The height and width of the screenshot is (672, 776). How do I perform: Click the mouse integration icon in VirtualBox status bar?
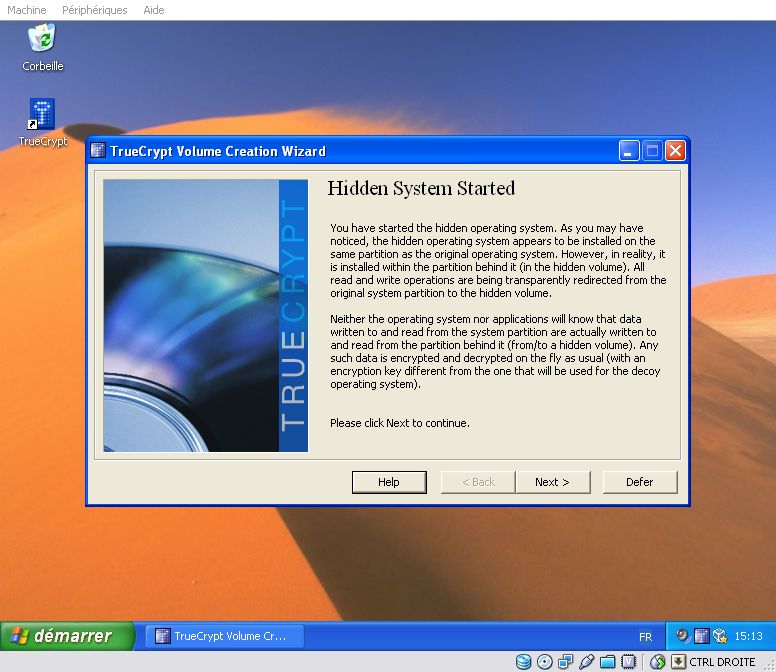pos(657,662)
